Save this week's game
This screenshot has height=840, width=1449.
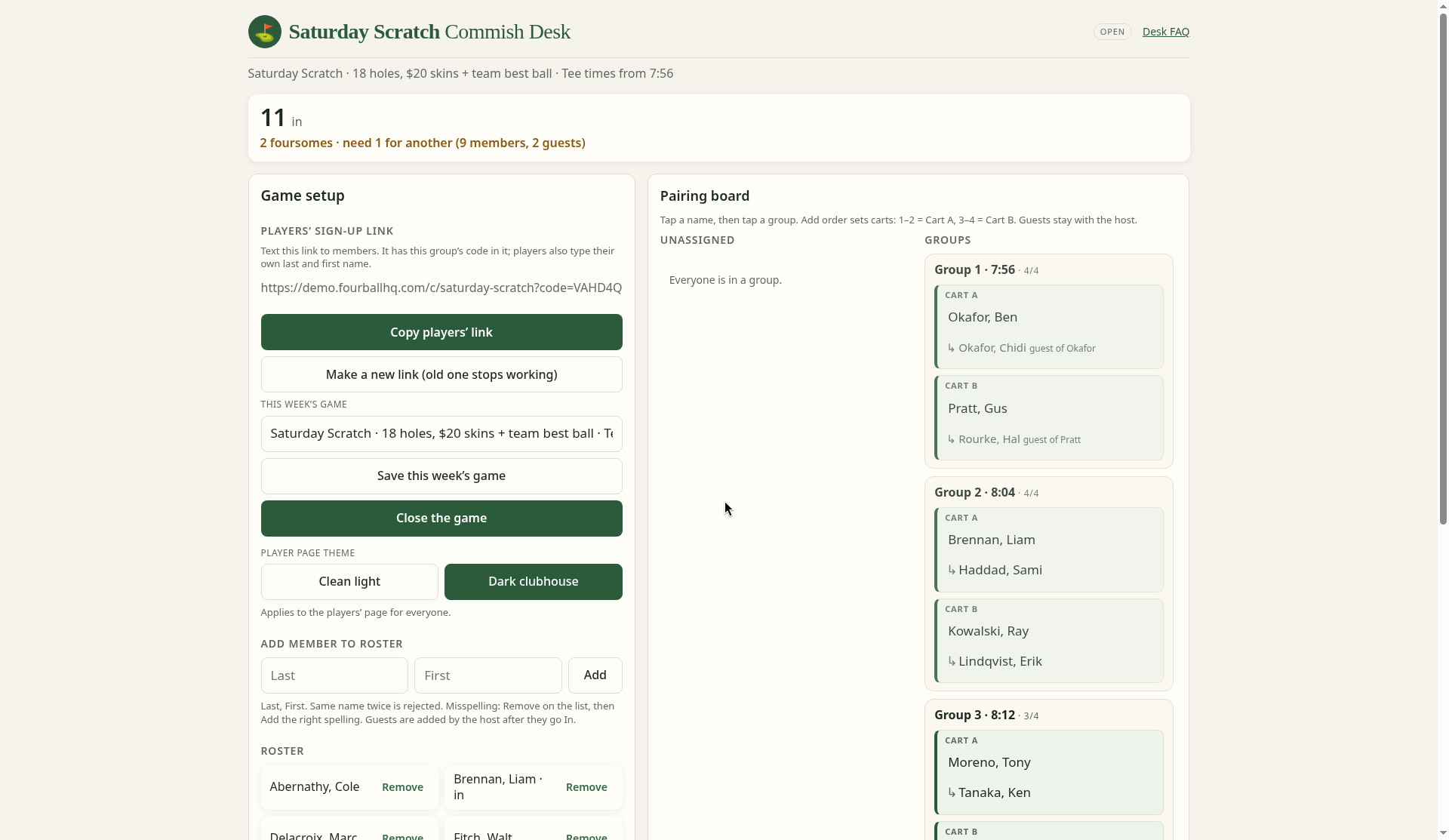point(441,476)
